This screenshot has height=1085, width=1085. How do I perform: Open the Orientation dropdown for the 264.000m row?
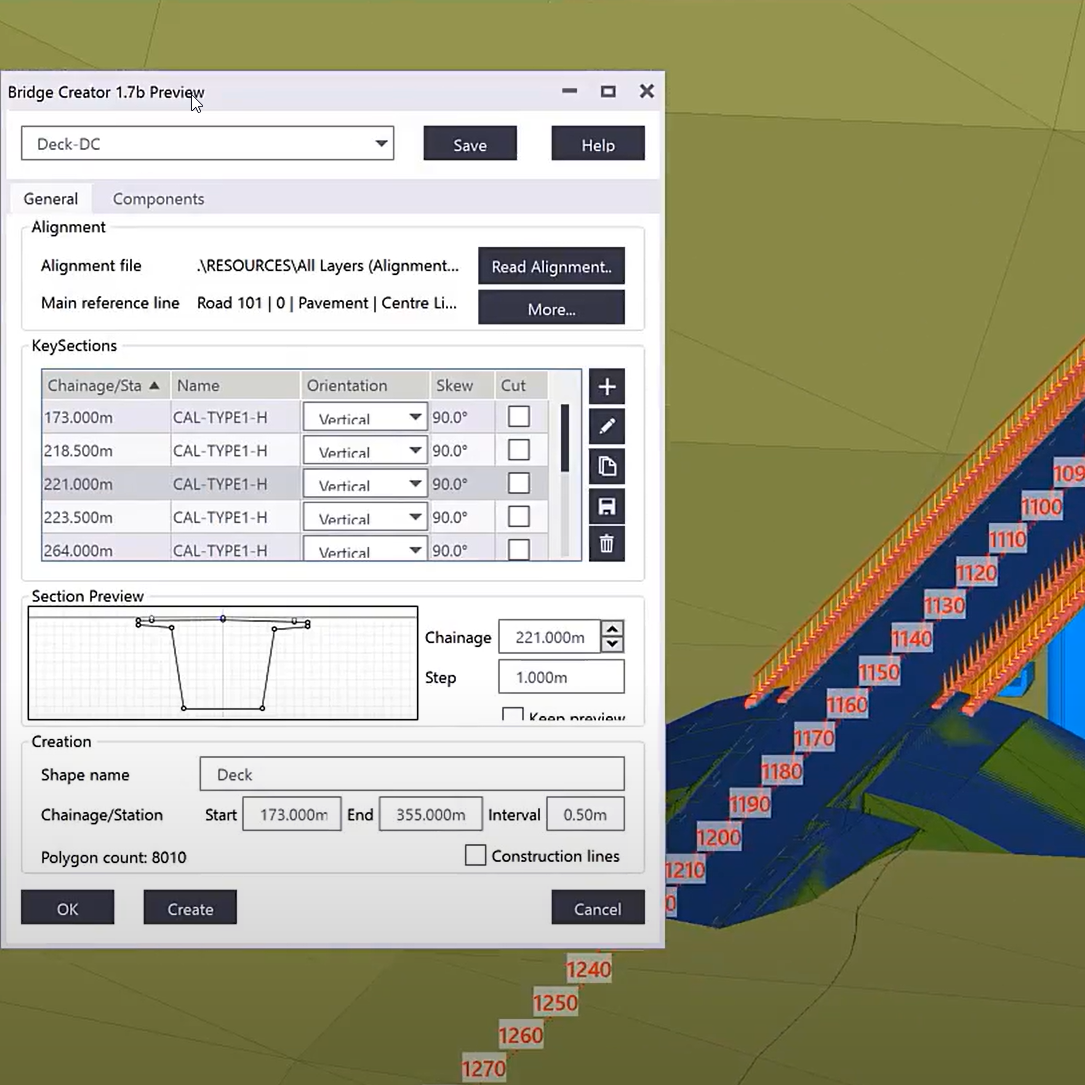tap(415, 549)
